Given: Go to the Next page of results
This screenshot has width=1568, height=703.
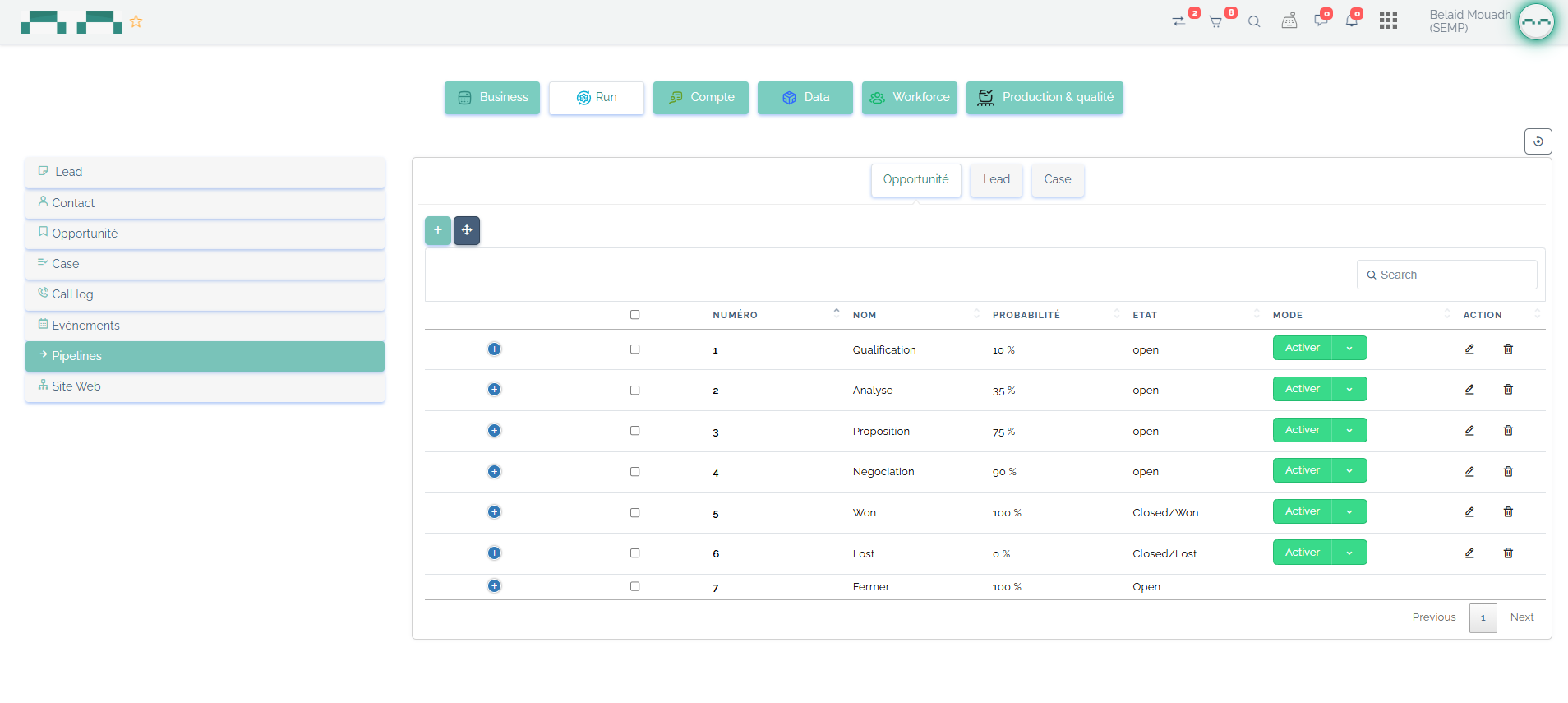Looking at the screenshot, I should [1522, 617].
